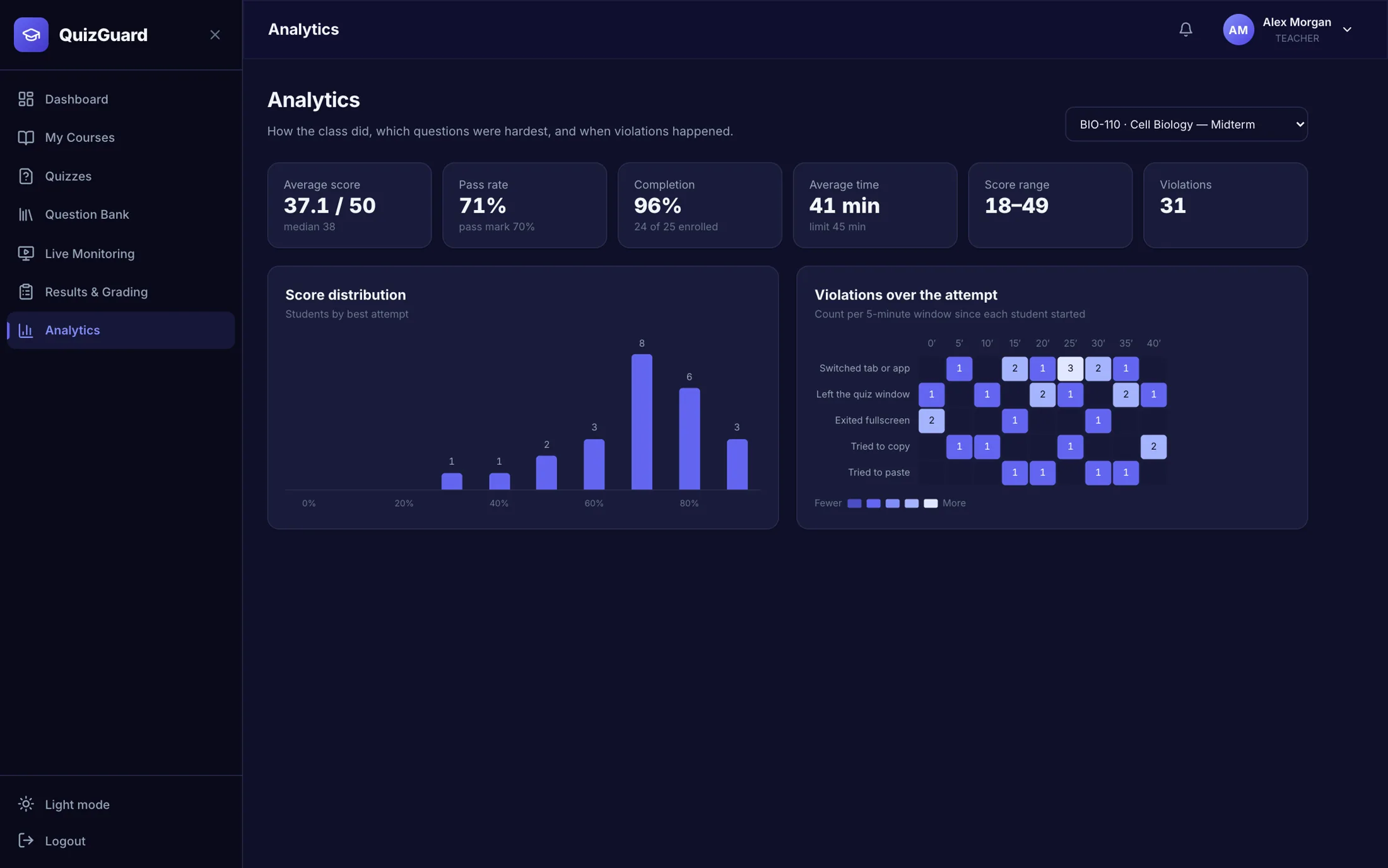Open the BIO-110 Cell Biology quiz selector
The width and height of the screenshot is (1388, 868).
click(x=1186, y=124)
